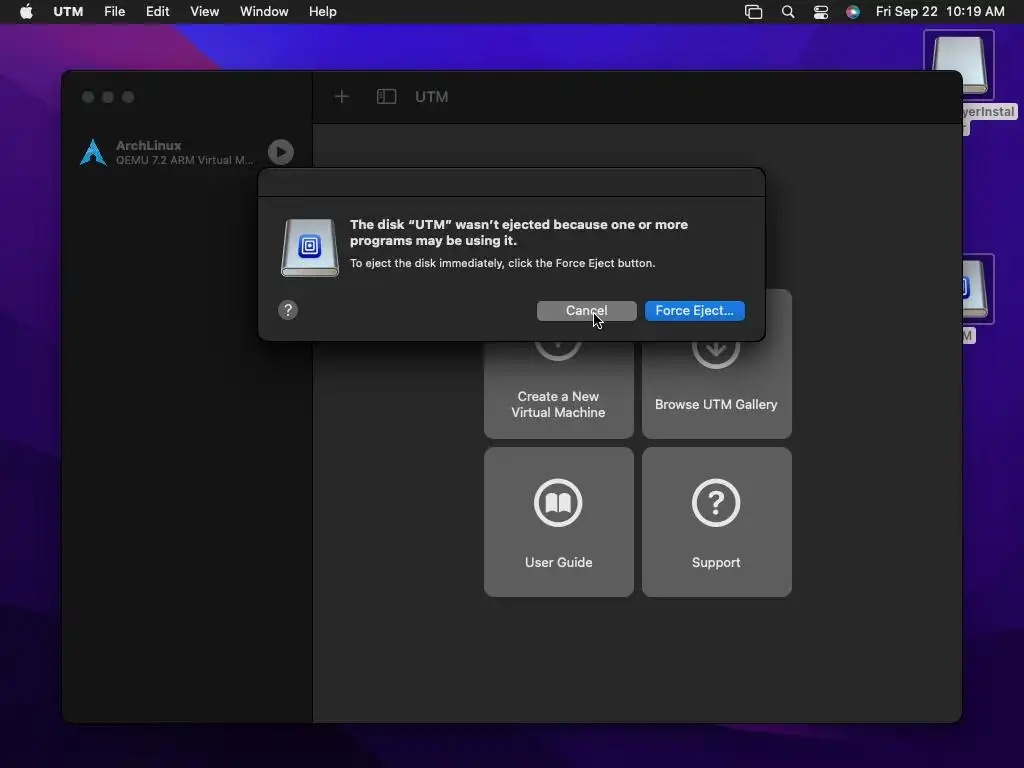Open the Browse UTM Gallery tile
Viewport: 1024px width, 768px height.
(x=717, y=389)
